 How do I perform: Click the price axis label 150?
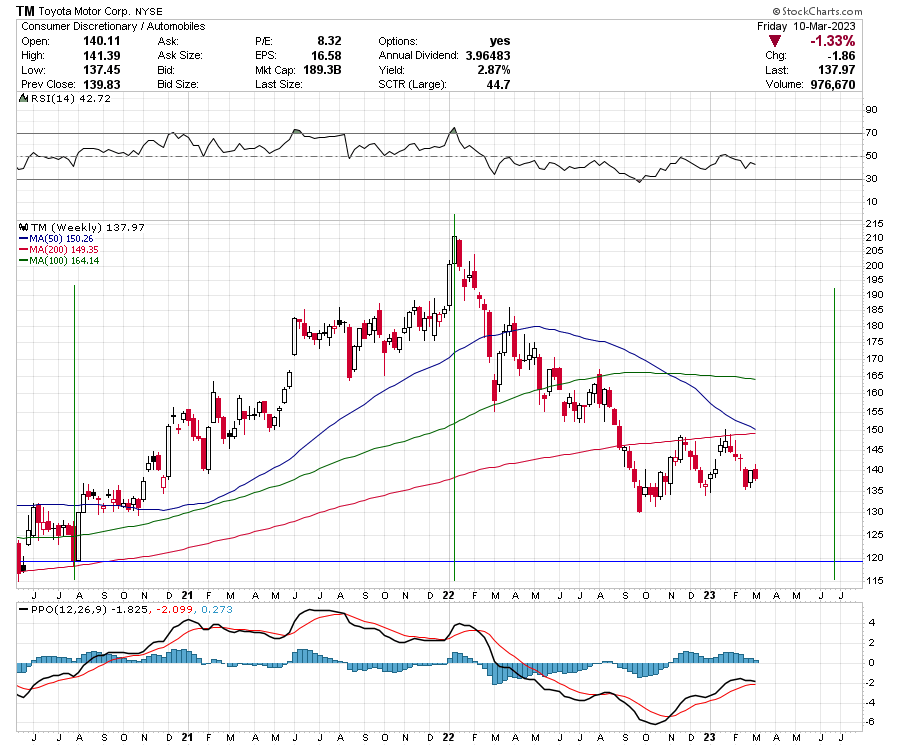point(875,430)
